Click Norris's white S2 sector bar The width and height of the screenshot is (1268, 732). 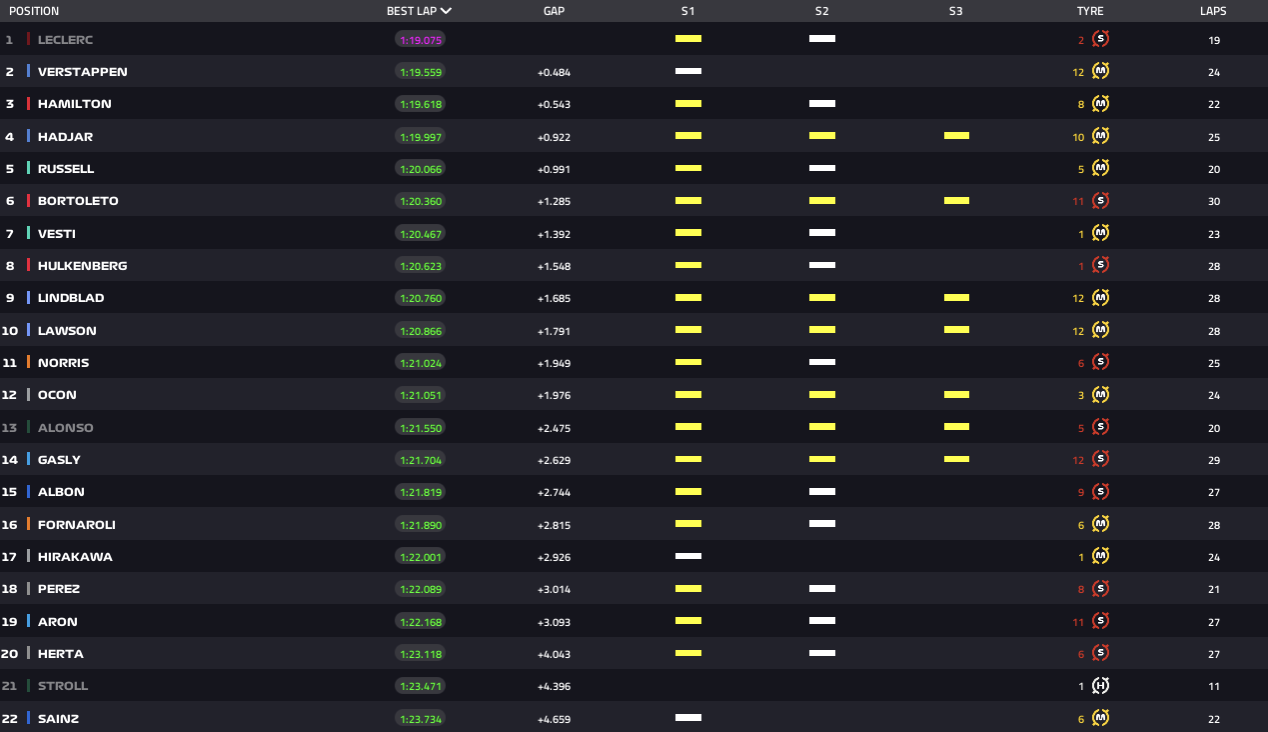point(822,362)
